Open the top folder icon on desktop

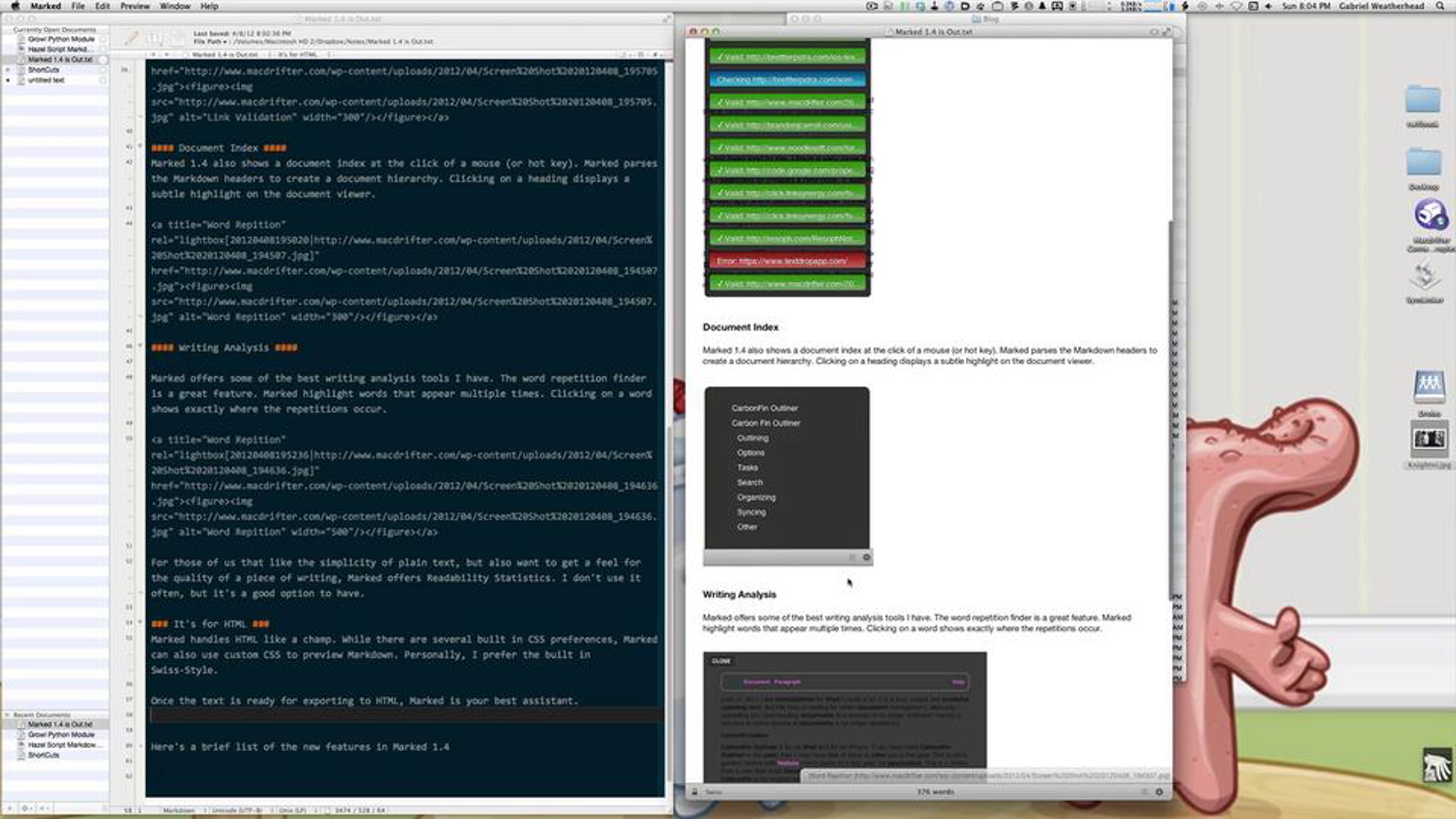1423,100
